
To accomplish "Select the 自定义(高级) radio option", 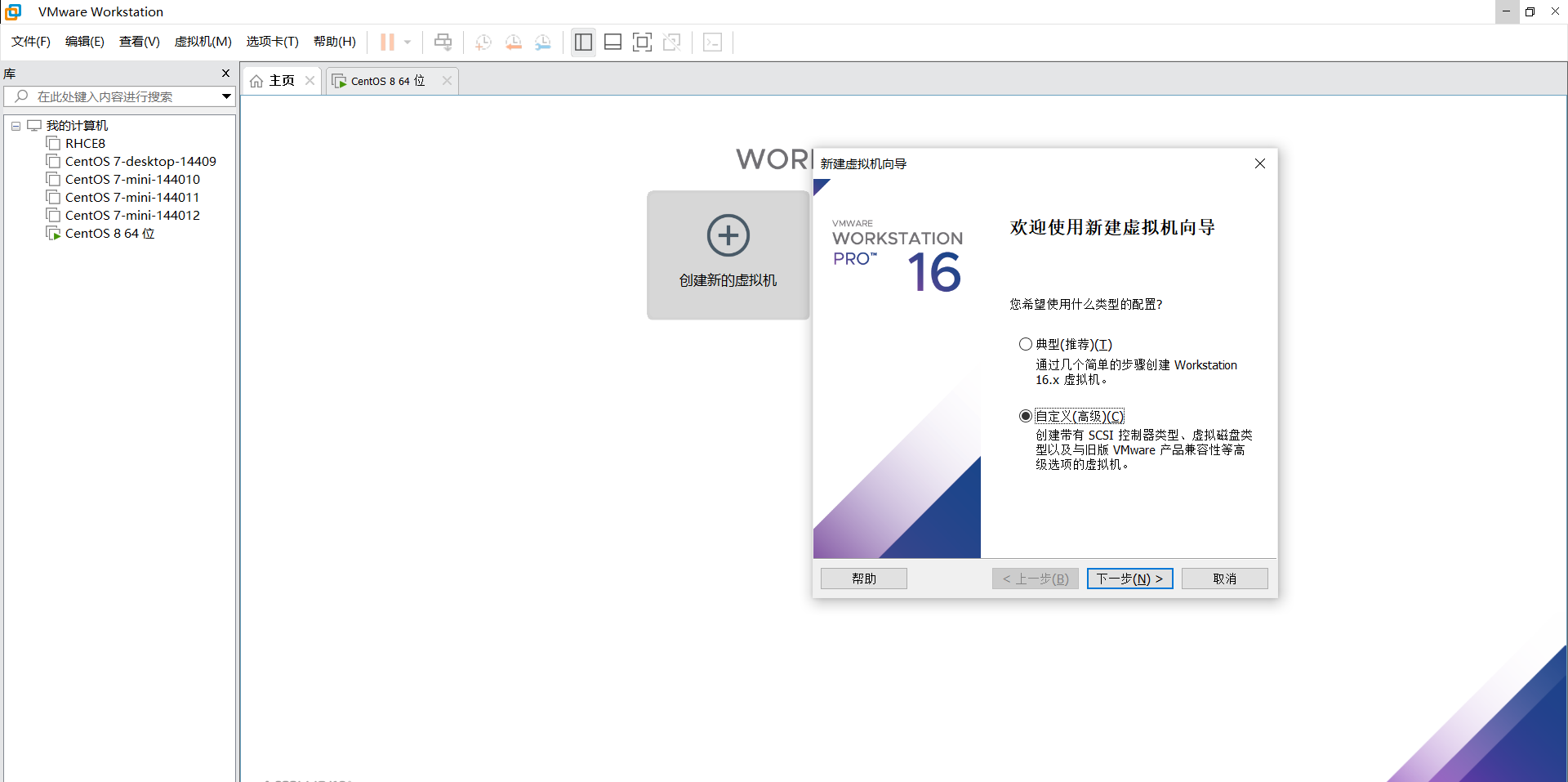I will point(1026,416).
